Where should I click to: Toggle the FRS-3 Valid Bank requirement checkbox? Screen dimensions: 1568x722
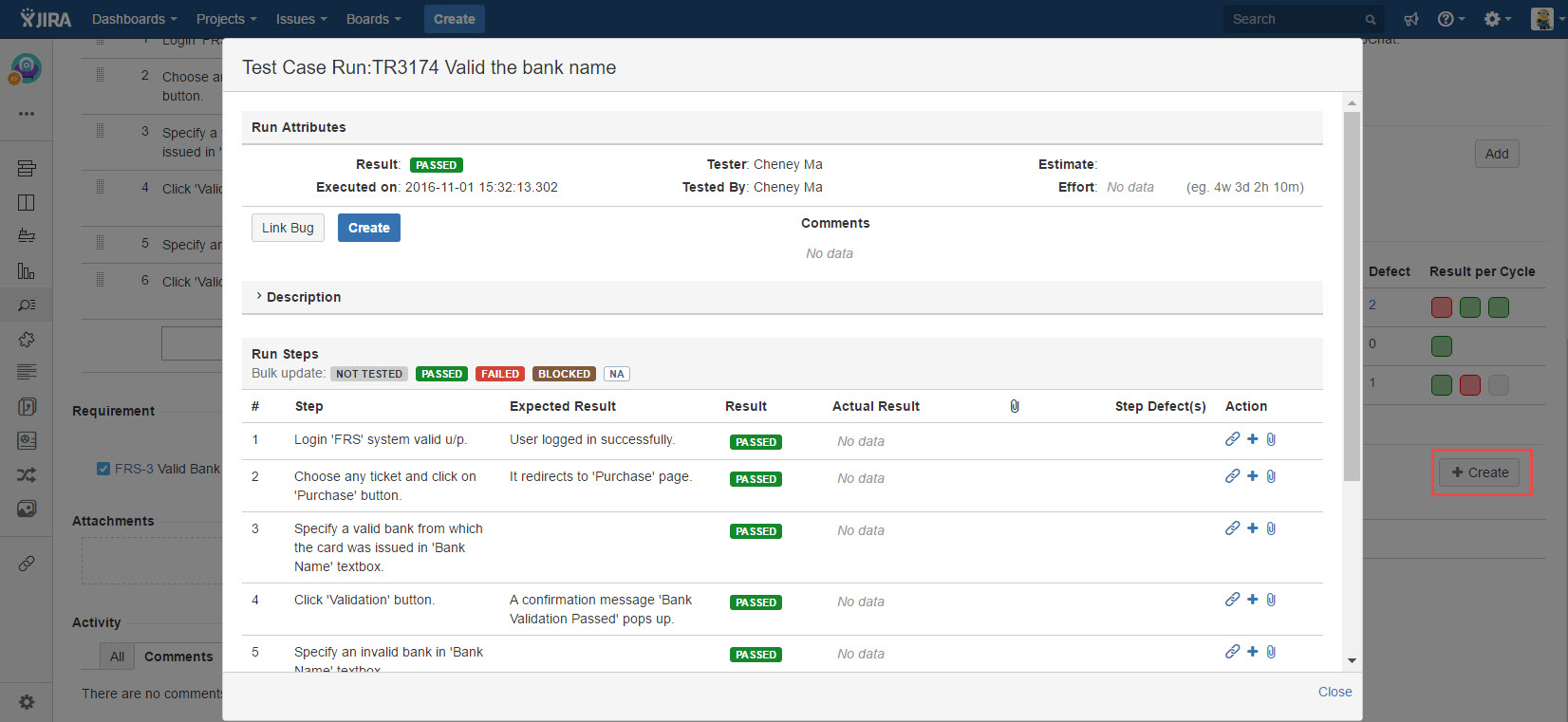[103, 469]
